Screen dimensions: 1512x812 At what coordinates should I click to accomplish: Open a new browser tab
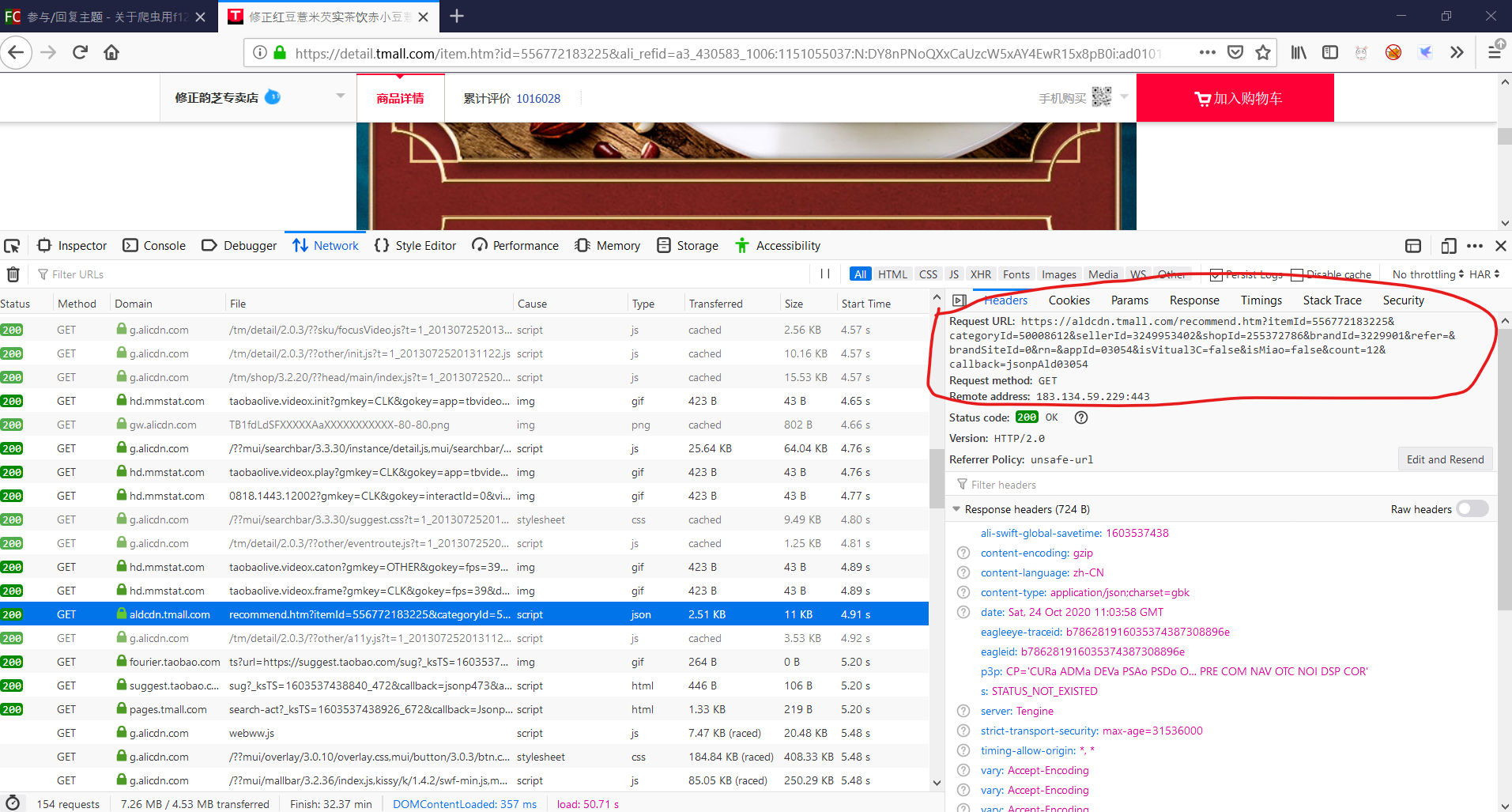click(457, 16)
